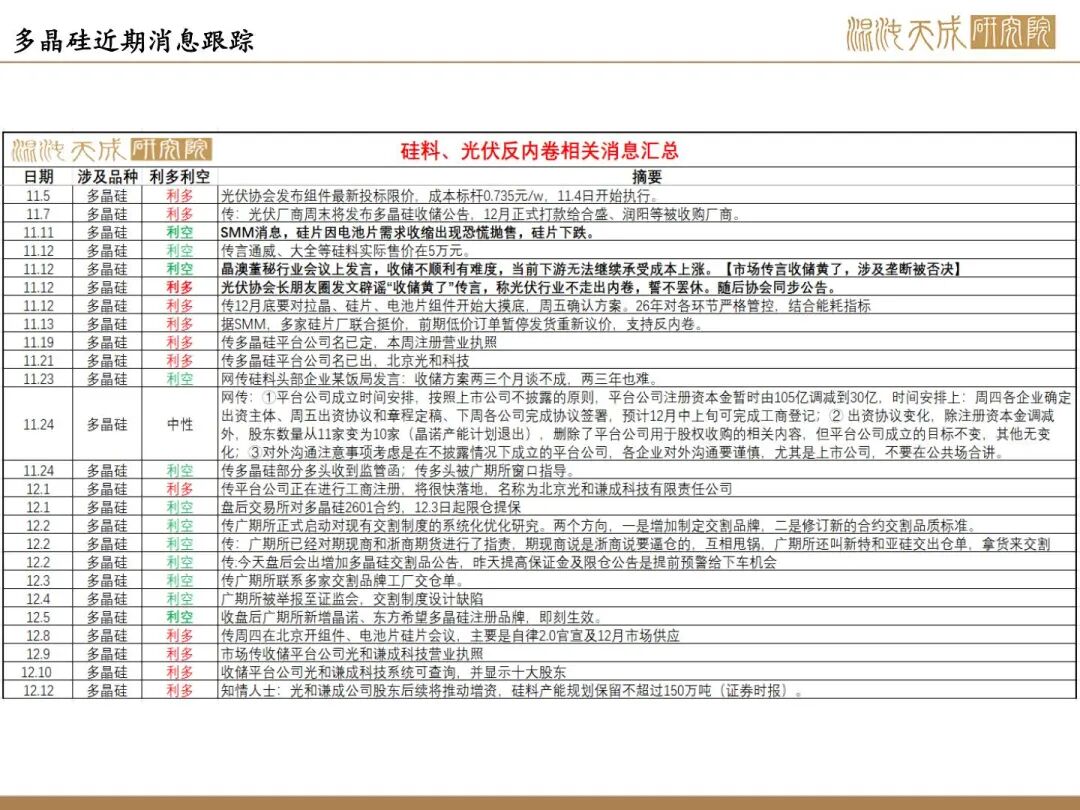Click 多晶硅 in the 12.8 row
This screenshot has height=810, width=1080.
[x=107, y=636]
